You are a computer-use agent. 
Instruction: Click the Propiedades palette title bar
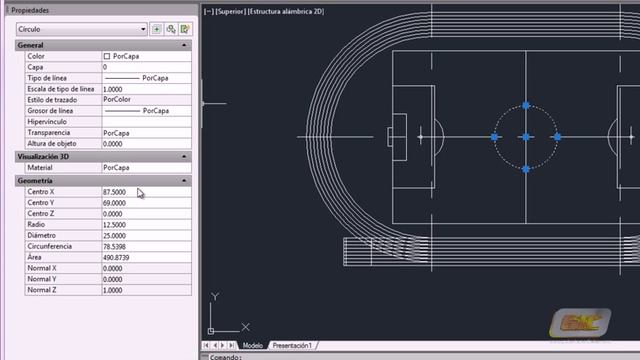click(x=102, y=10)
